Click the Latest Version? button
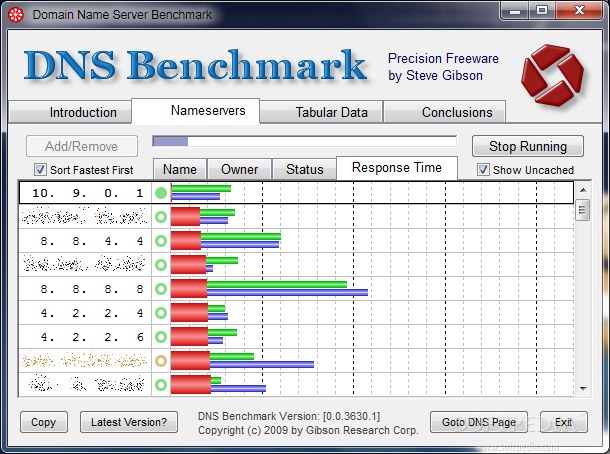 coord(129,422)
